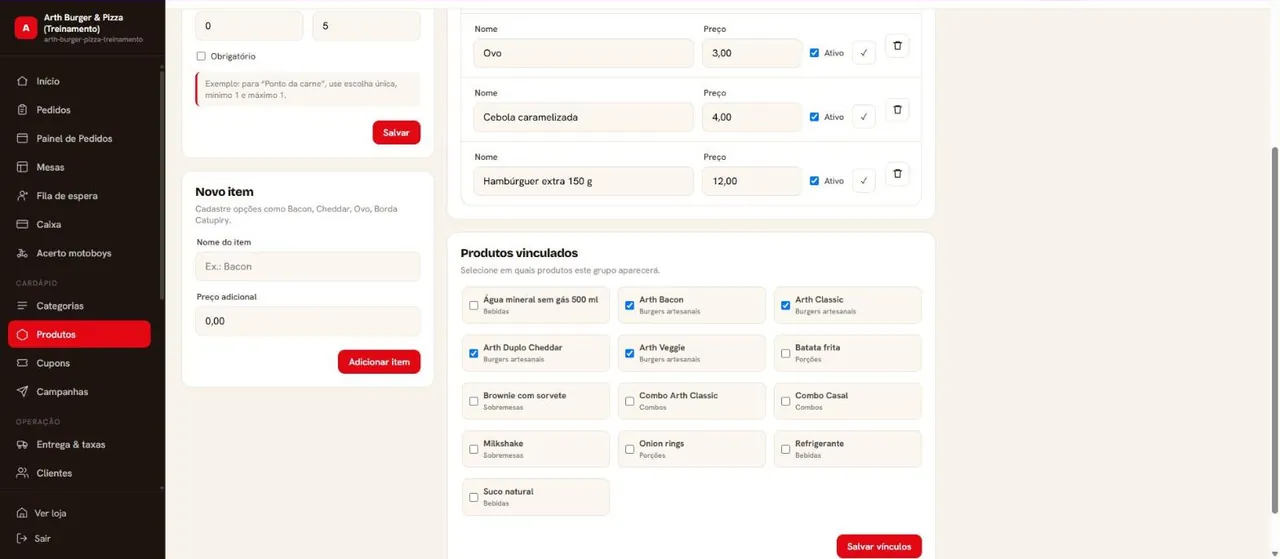
Task: Click the Campanhas megaphone icon
Action: (22, 392)
